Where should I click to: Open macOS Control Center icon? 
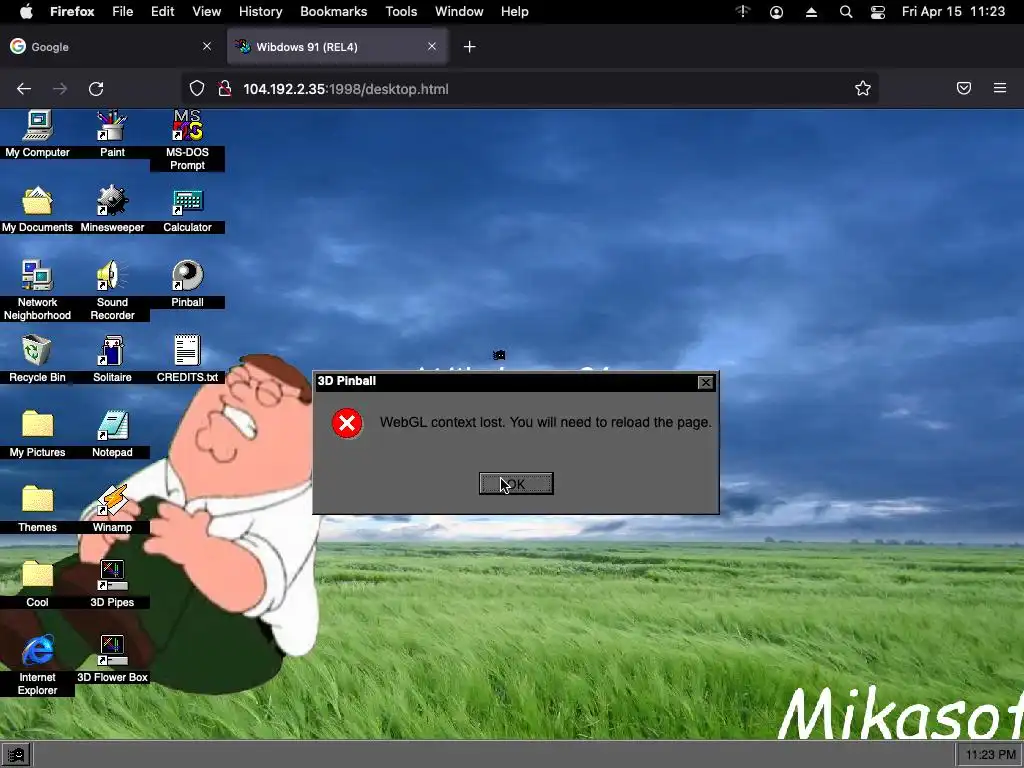click(878, 12)
